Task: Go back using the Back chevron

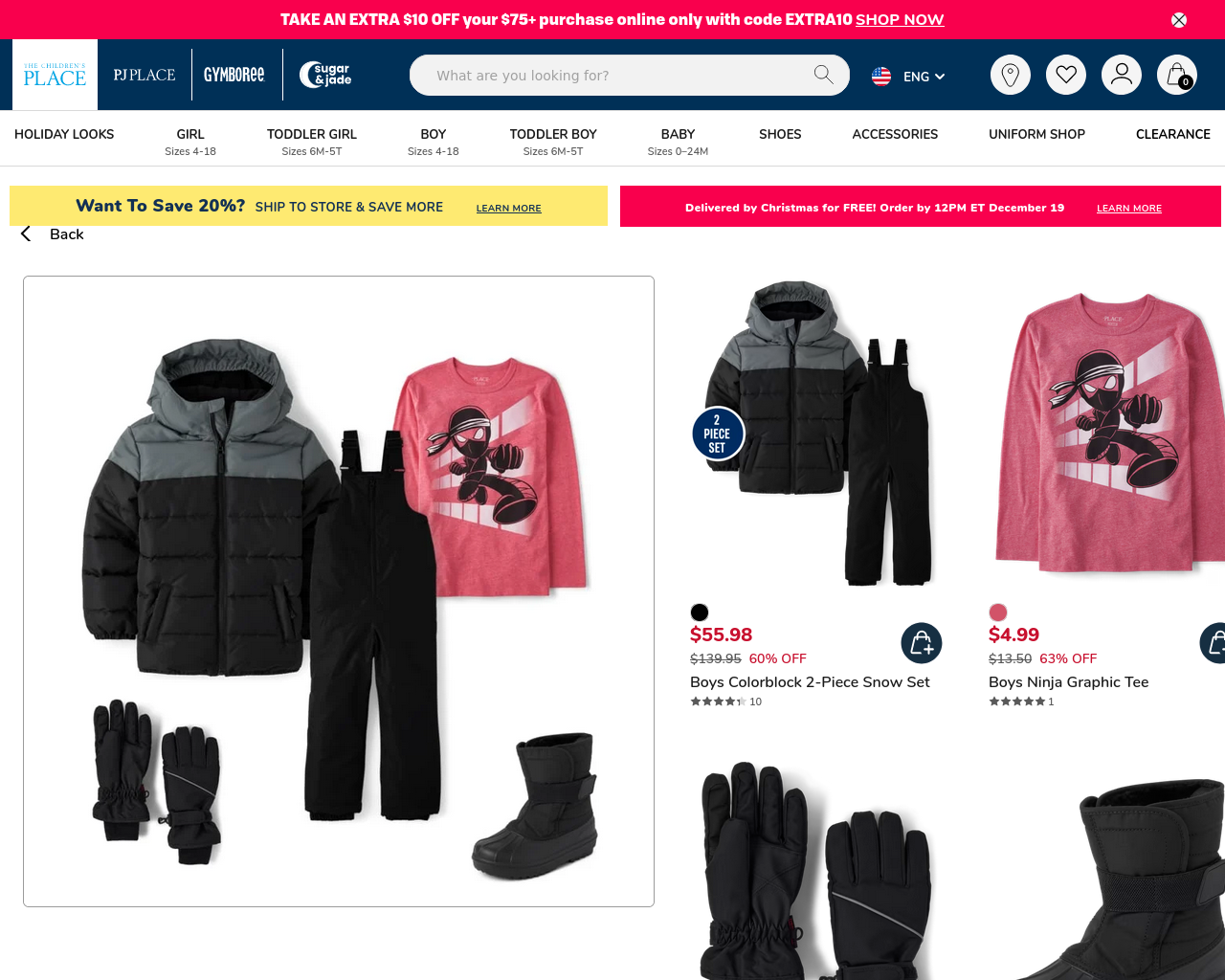Action: [53, 234]
